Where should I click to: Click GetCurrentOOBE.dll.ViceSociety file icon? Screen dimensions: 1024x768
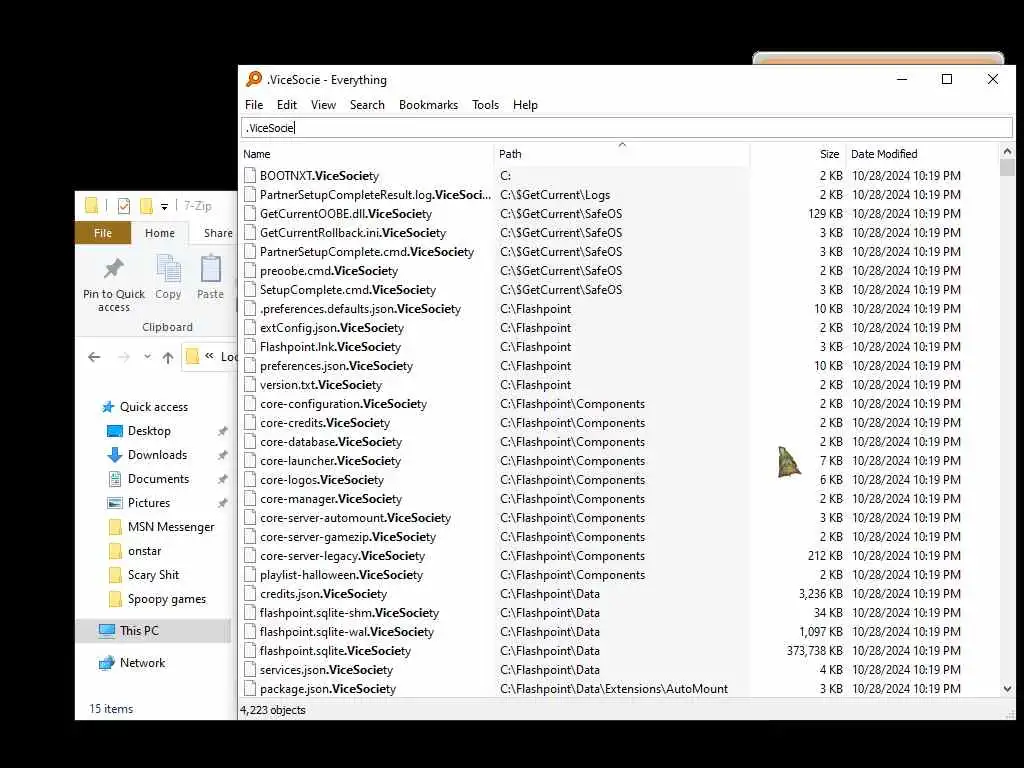pos(250,214)
